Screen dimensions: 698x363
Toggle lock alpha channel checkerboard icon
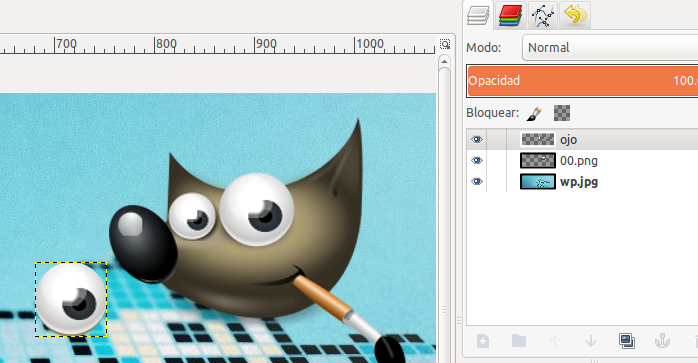562,113
